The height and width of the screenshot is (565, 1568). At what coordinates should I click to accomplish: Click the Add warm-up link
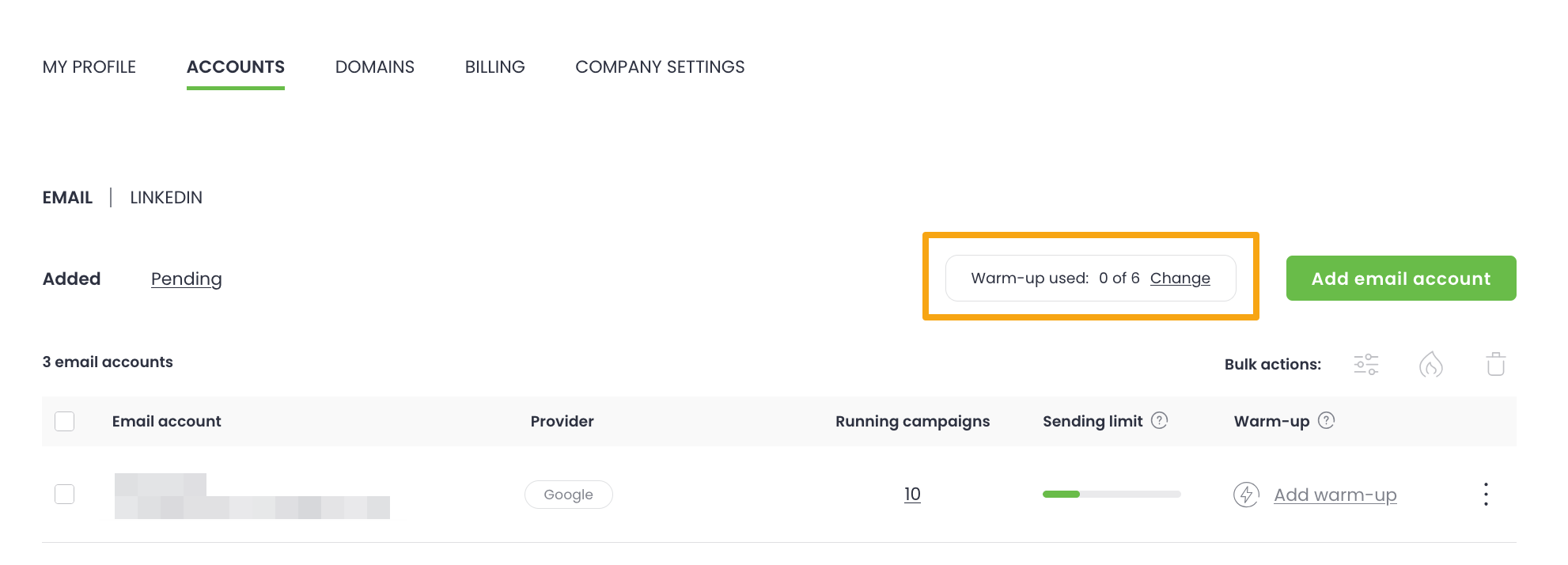click(1335, 495)
